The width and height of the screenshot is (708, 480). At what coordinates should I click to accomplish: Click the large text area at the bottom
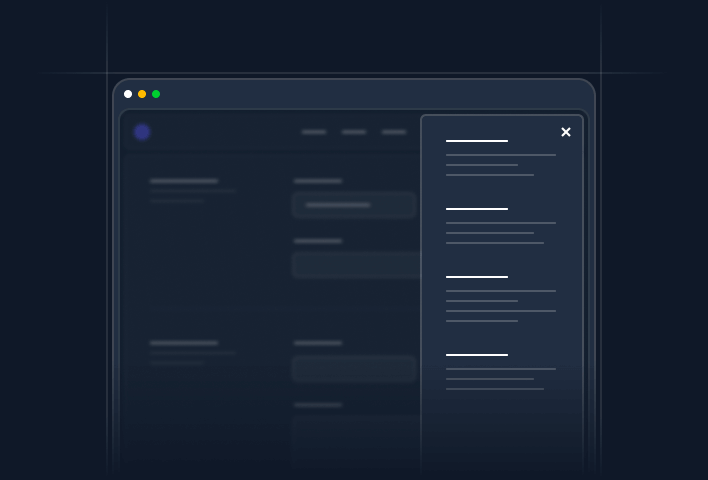(x=356, y=440)
